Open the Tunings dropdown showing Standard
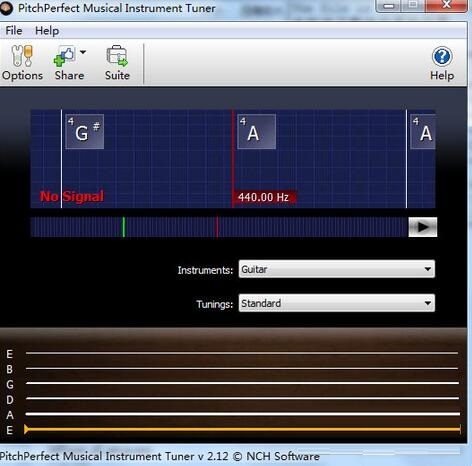The height and width of the screenshot is (466, 472). [x=337, y=303]
